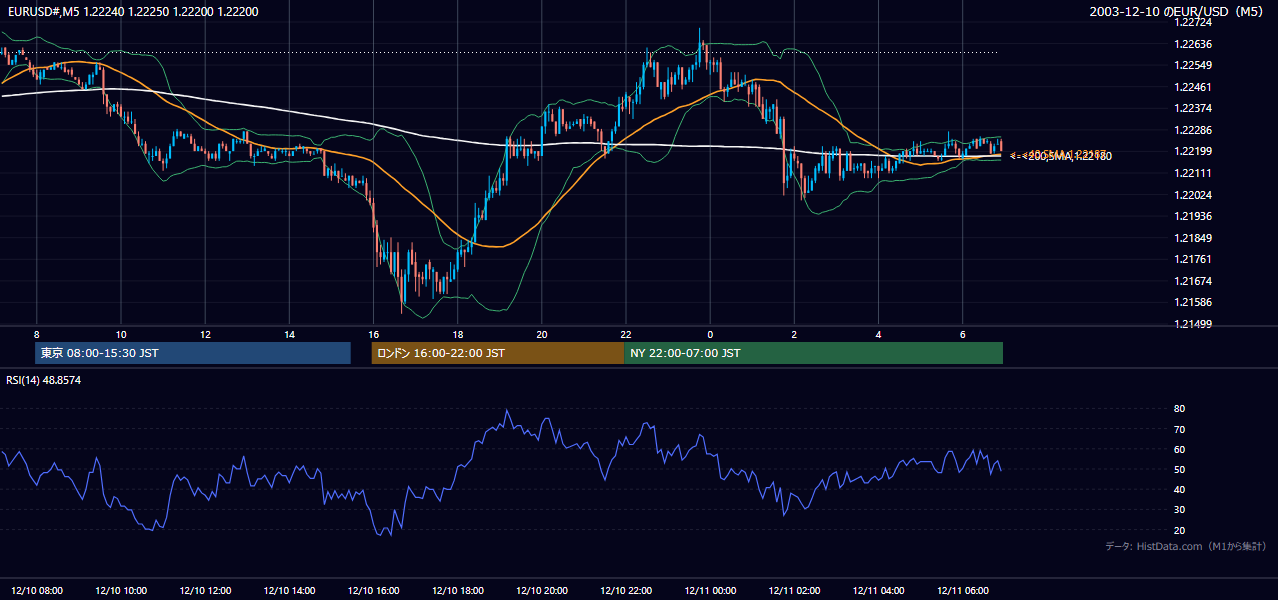Image resolution: width=1278 pixels, height=600 pixels.
Task: Click hour tick 16 under the price chart
Action: tap(373, 334)
